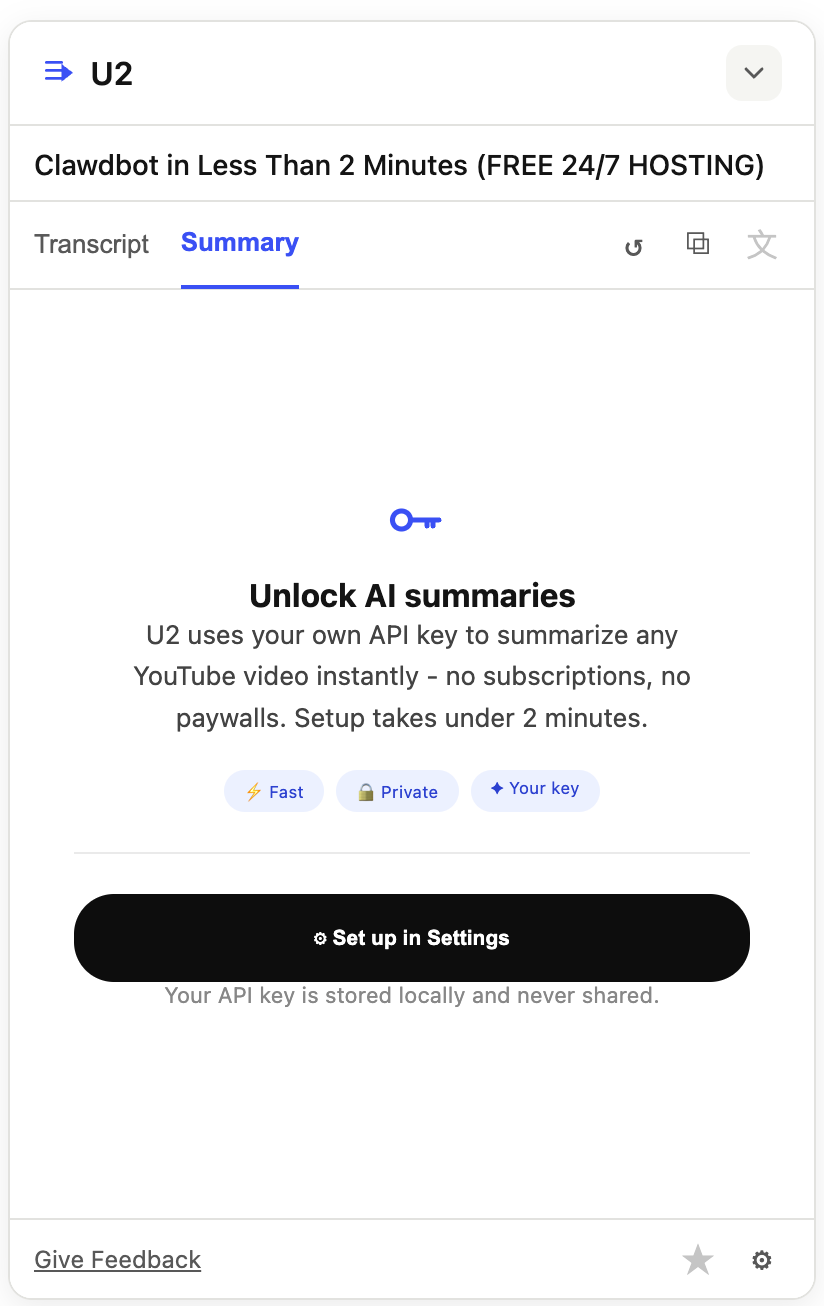Open translation via the 文 icon
The width and height of the screenshot is (824, 1306).
[x=762, y=244]
